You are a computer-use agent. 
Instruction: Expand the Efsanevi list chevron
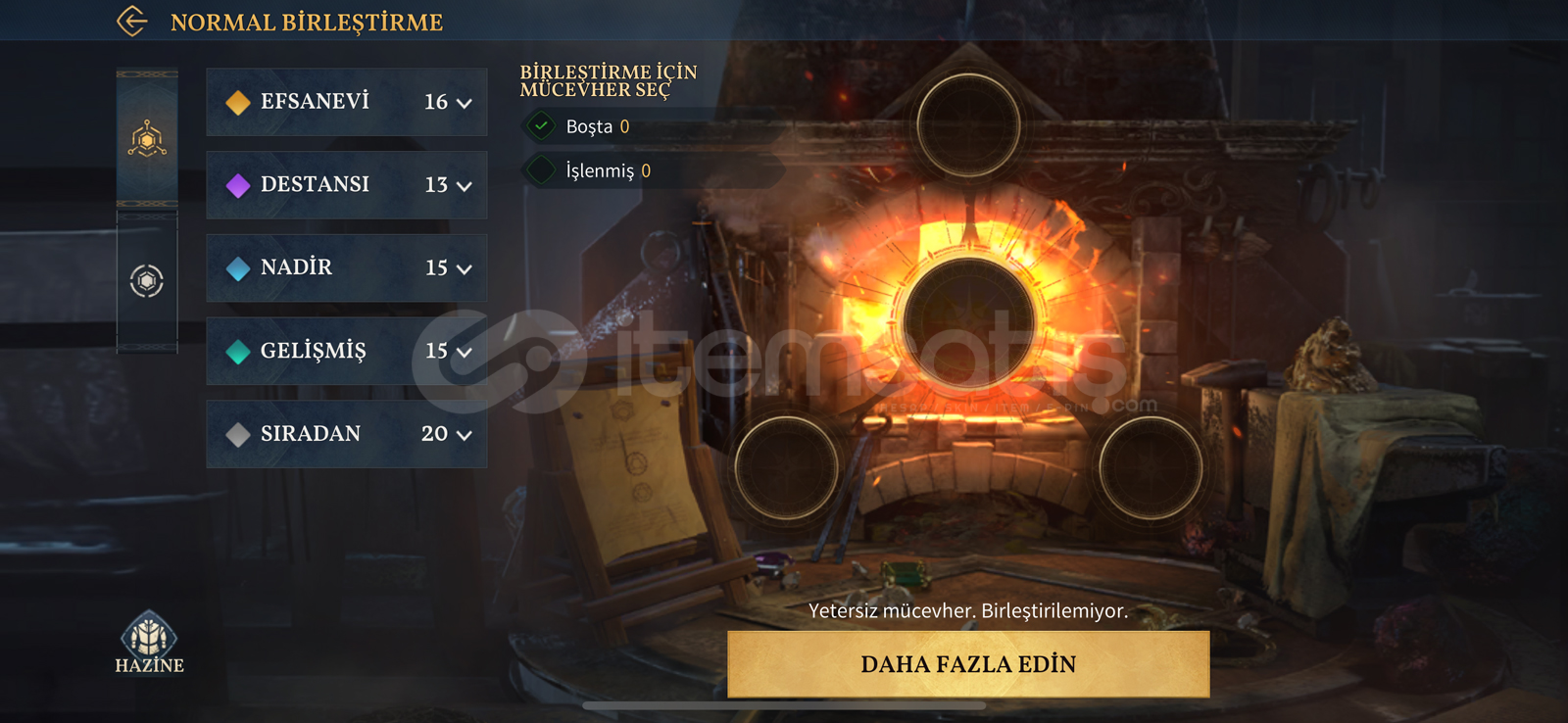[x=465, y=103]
